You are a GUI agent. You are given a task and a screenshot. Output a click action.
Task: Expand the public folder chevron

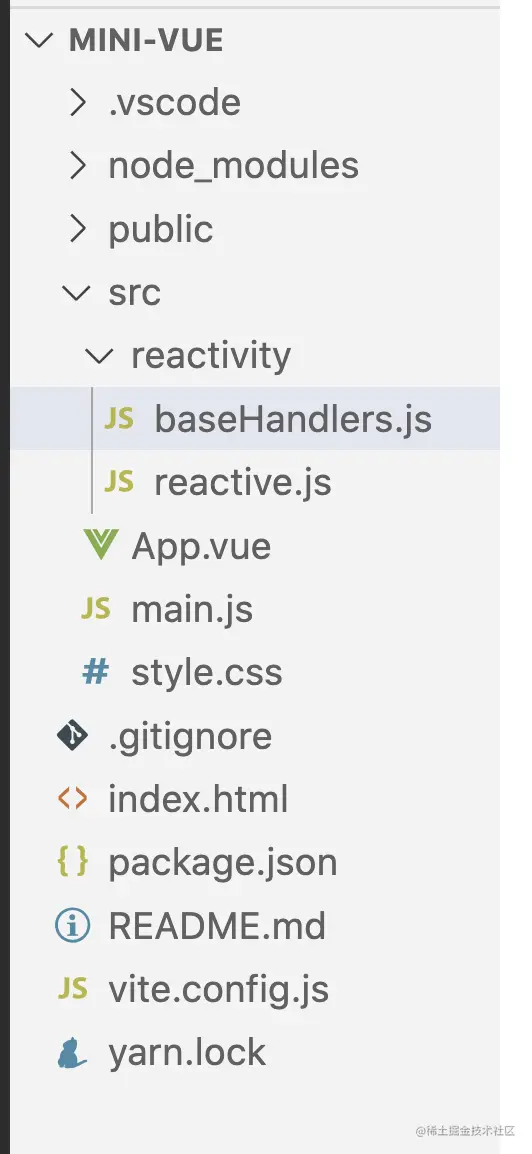tap(77, 229)
